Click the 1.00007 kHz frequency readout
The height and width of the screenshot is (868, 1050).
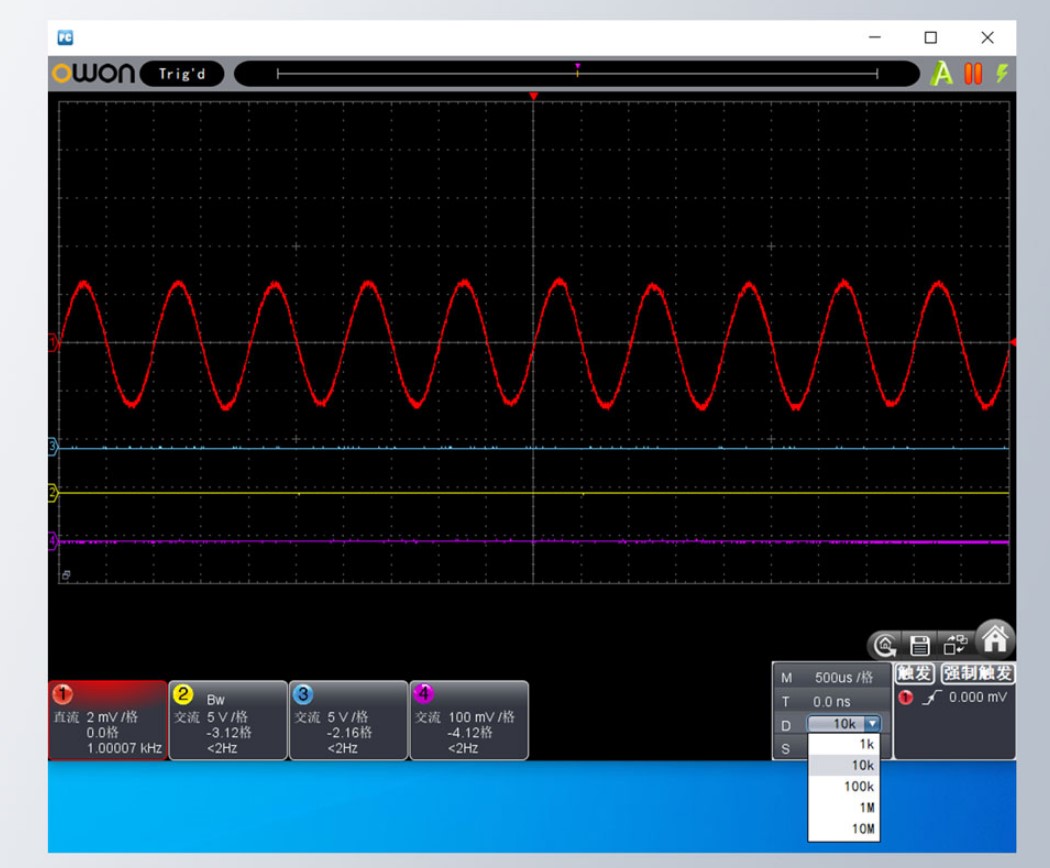[x=124, y=748]
